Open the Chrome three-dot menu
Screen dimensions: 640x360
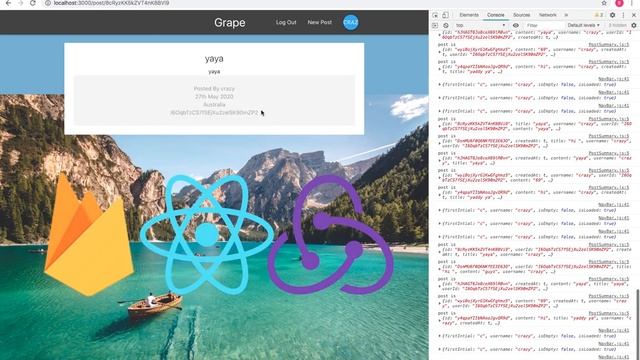(632, 3)
